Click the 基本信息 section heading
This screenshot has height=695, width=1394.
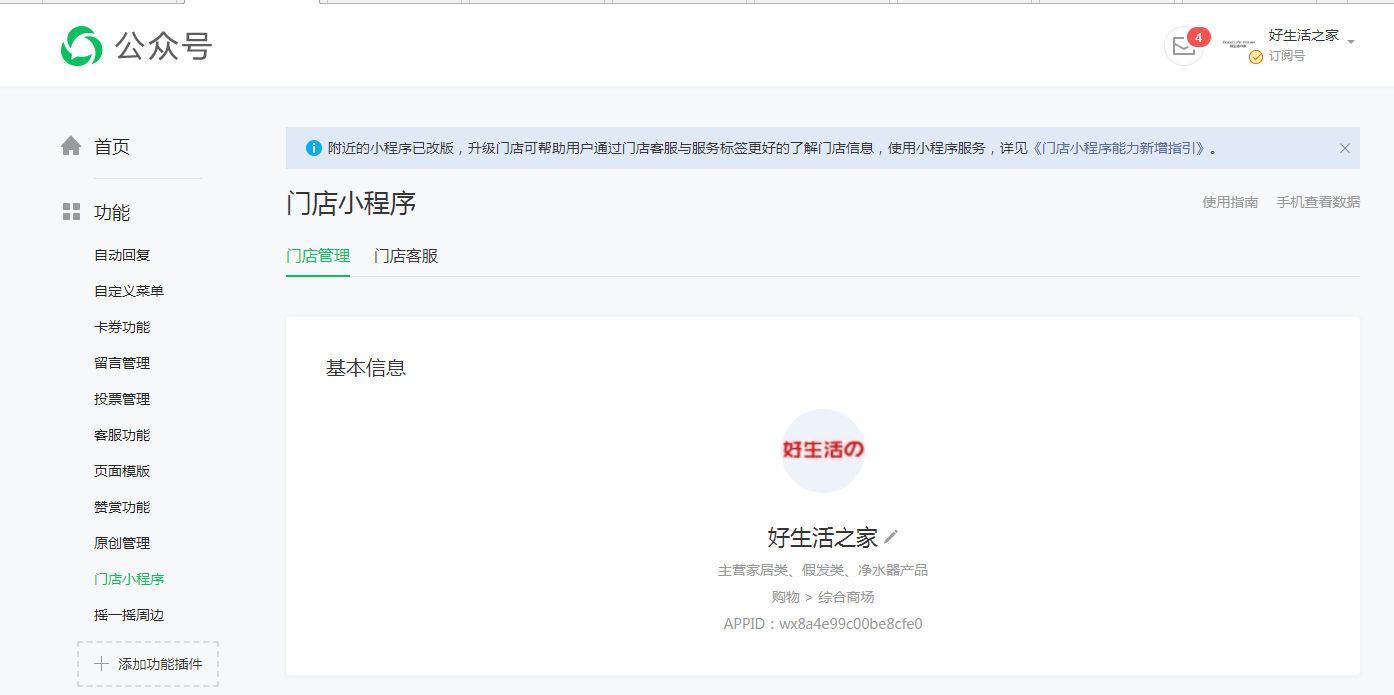[366, 368]
